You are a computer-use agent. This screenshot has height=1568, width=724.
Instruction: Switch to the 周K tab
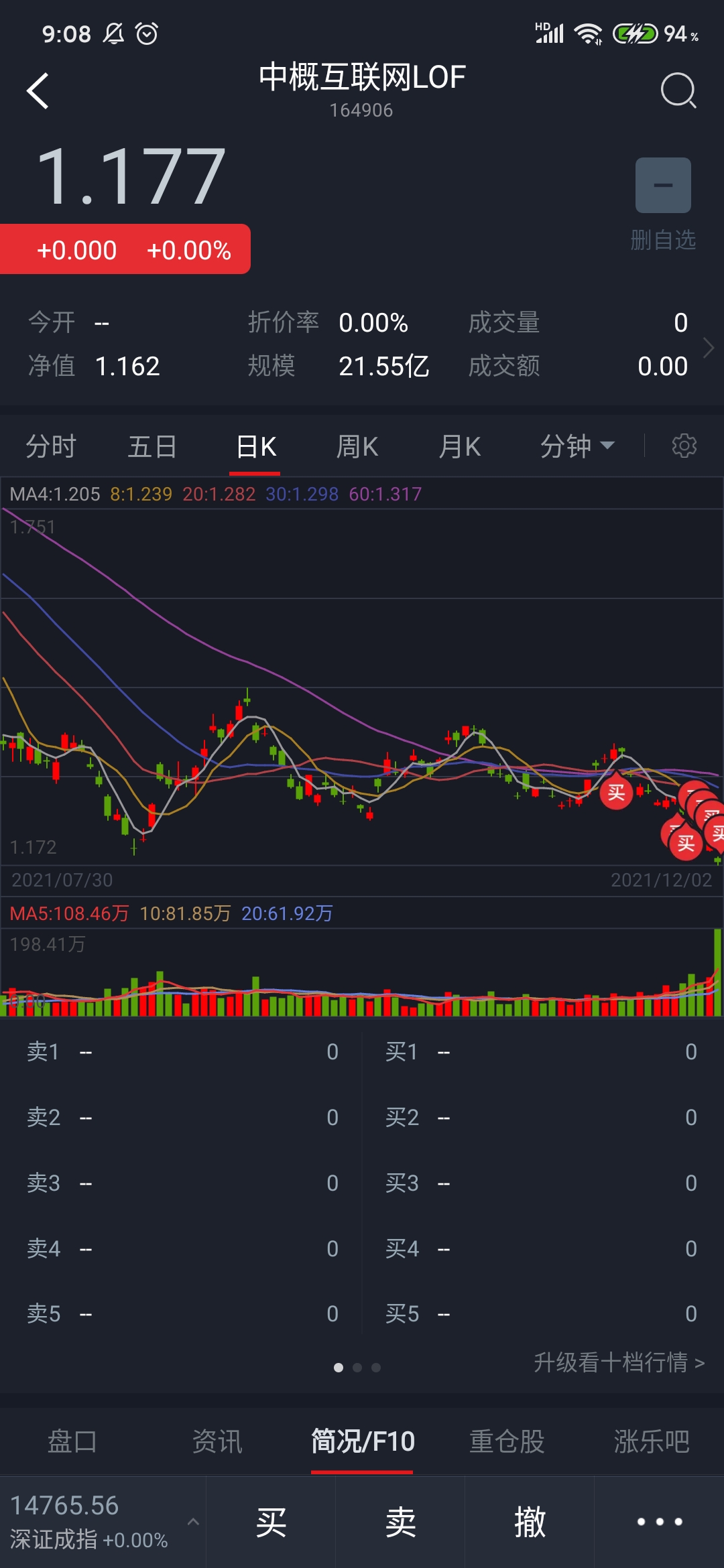pyautogui.click(x=357, y=446)
